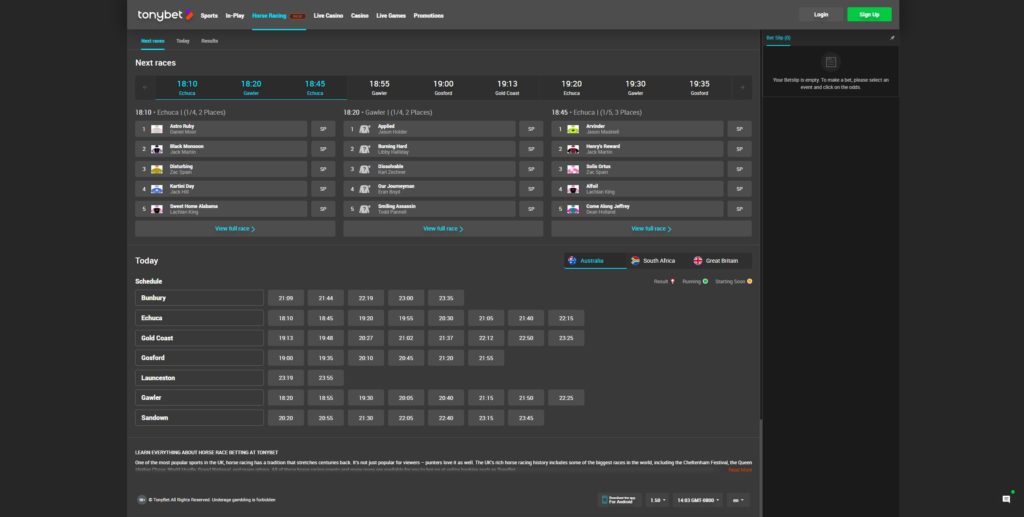The width and height of the screenshot is (1024, 517).
Task: Pick SP odds for Smiling Assassin
Action: coord(531,209)
